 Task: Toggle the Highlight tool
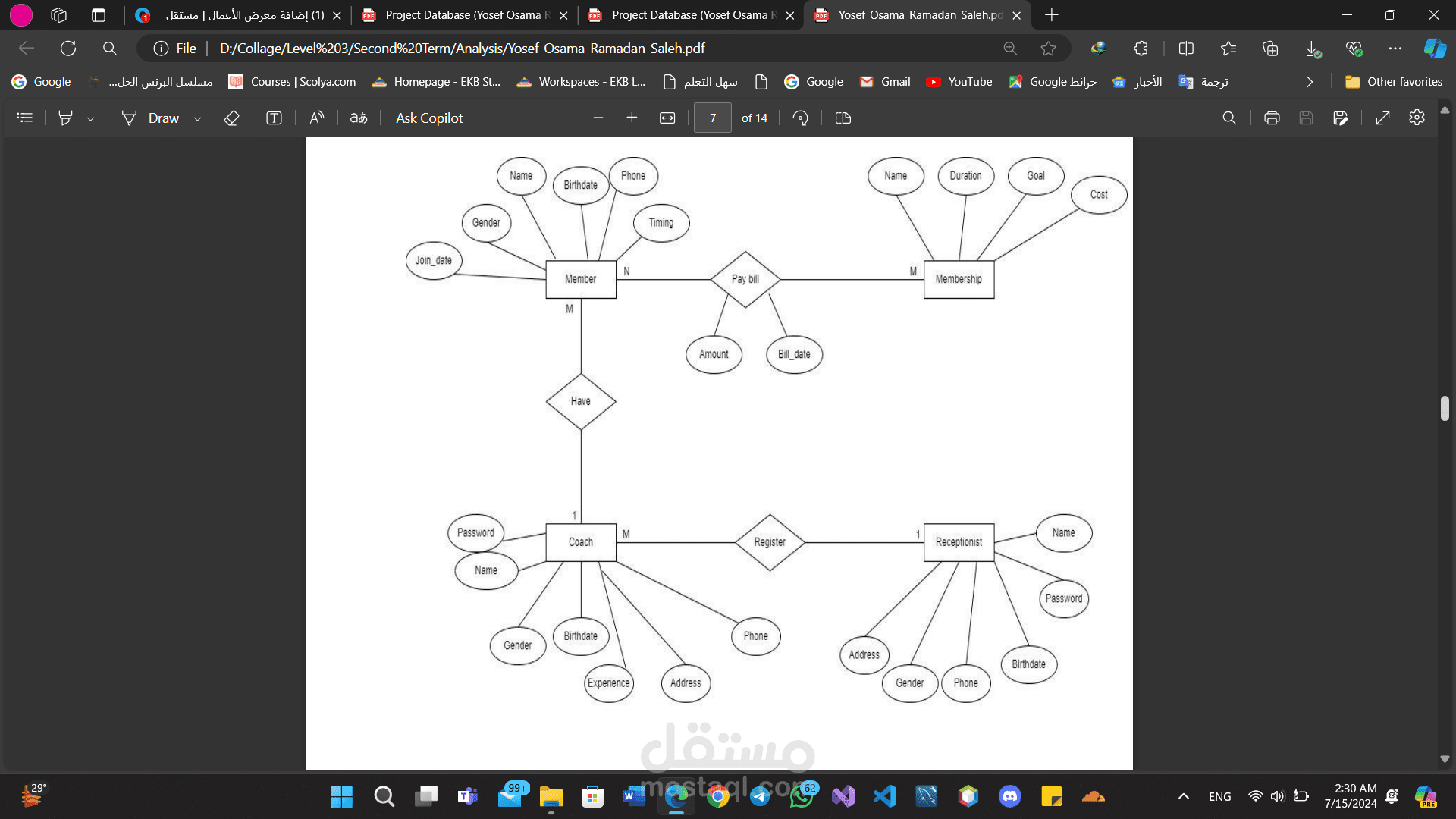[x=66, y=118]
